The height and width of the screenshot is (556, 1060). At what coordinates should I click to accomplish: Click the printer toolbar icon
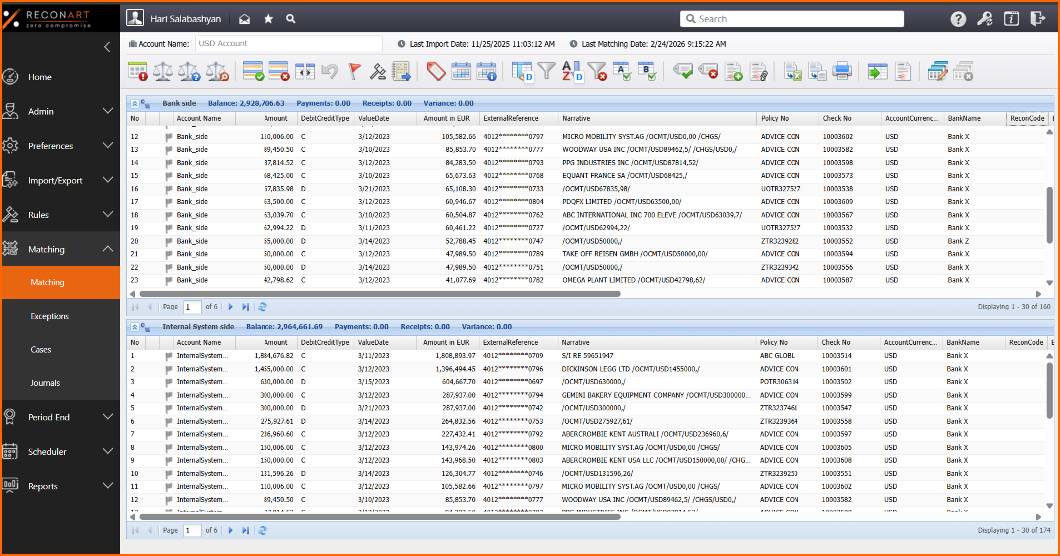(x=842, y=71)
